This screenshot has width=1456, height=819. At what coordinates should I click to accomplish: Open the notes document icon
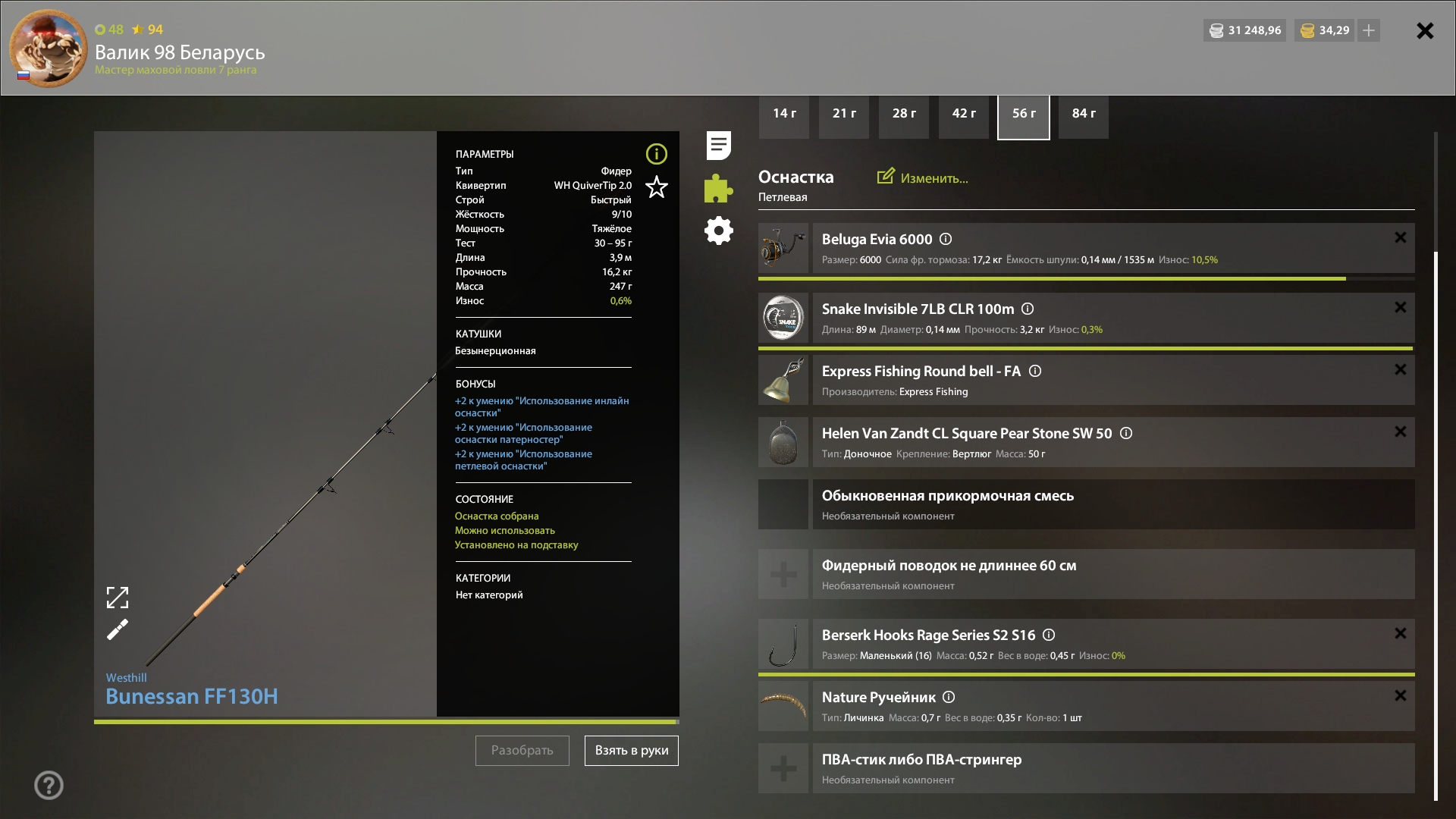tap(718, 146)
